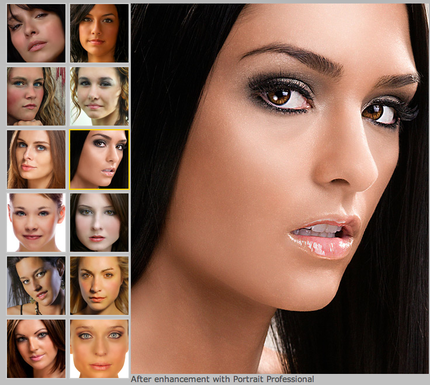
Task: Select the thumbnail with dark bangs and tilted face
Action: tap(36, 33)
